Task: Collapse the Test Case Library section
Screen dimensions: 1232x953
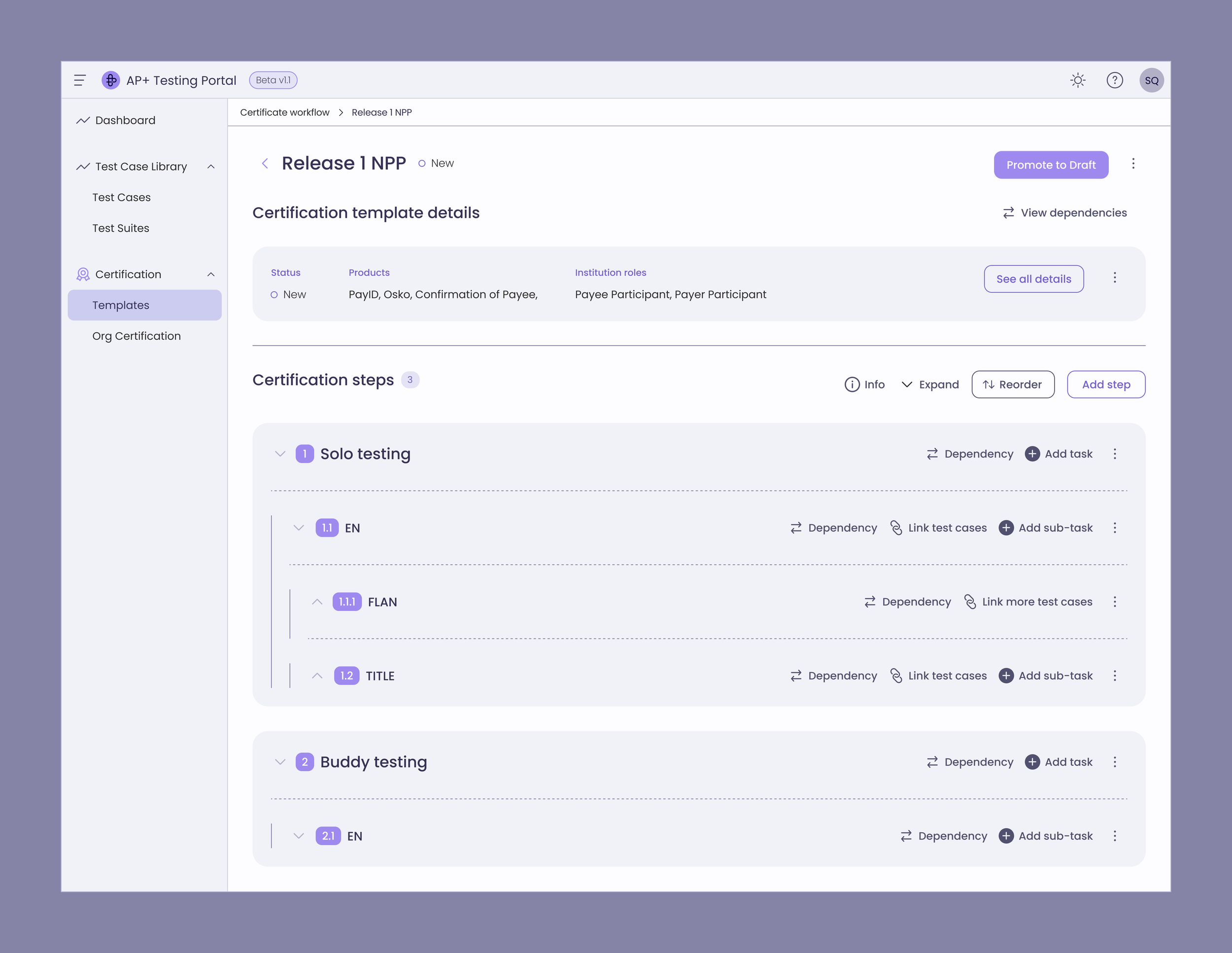Action: 211,167
